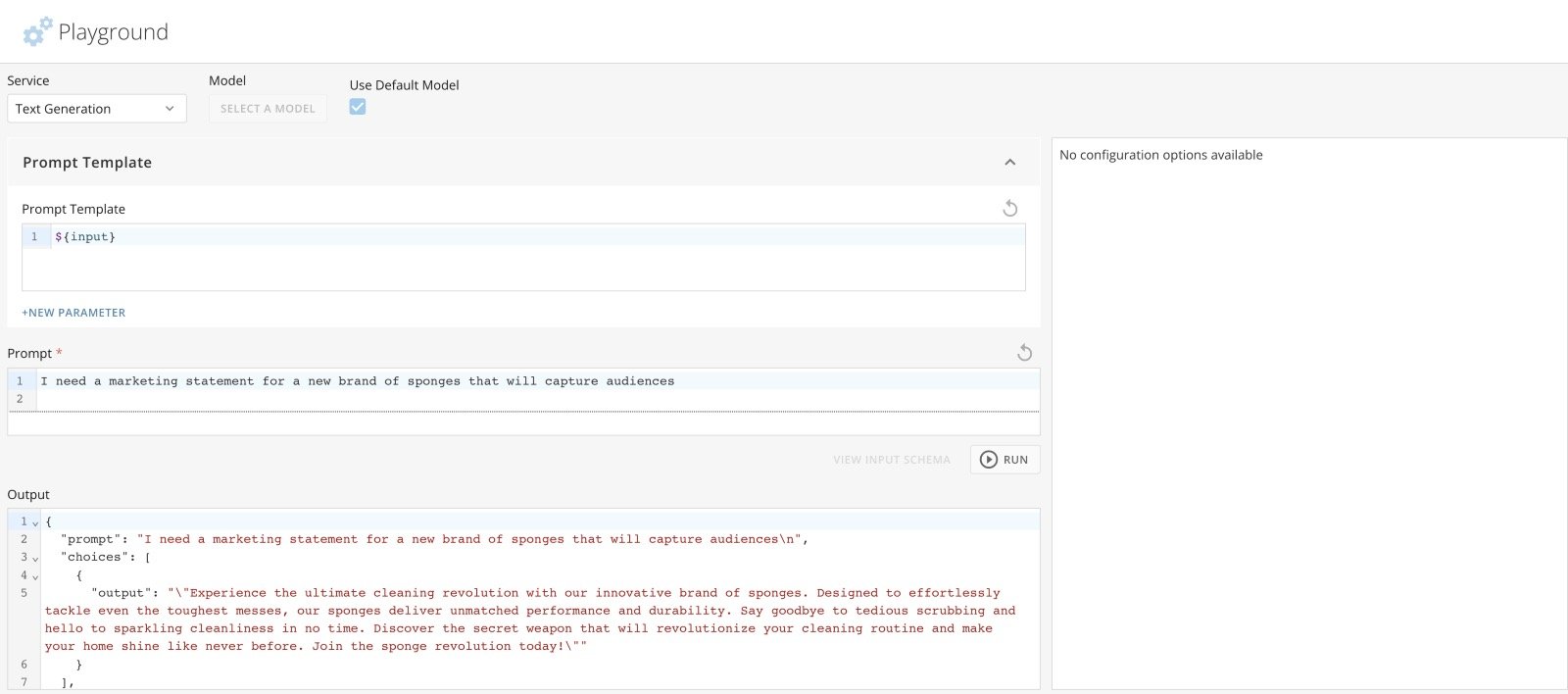Click the Playground gears logo icon
This screenshot has height=694, width=1568.
(x=37, y=31)
